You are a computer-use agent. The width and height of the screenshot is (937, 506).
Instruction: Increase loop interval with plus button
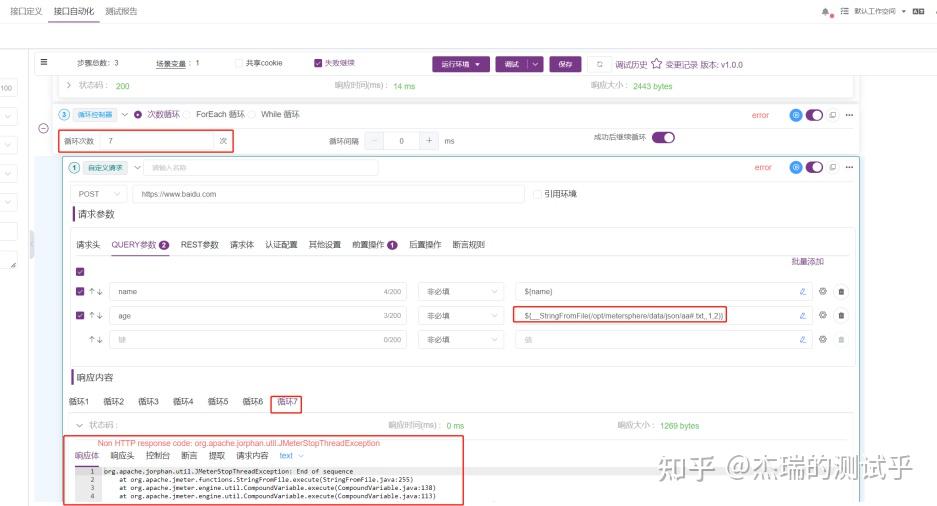coord(429,141)
